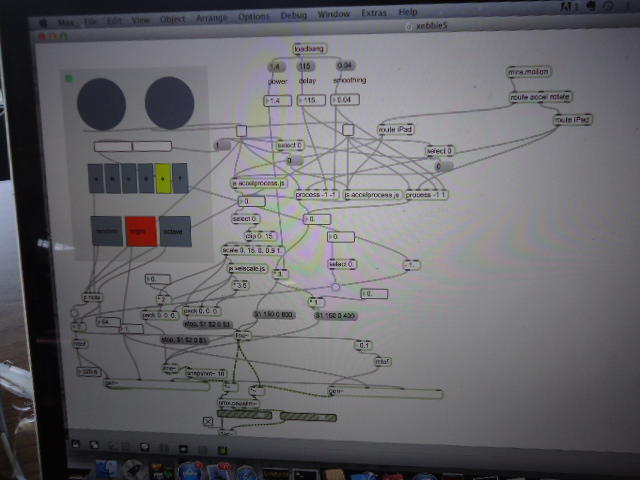Click the 115 number box under delay
Viewport: 640px width, 480px height.
pyautogui.click(x=311, y=100)
